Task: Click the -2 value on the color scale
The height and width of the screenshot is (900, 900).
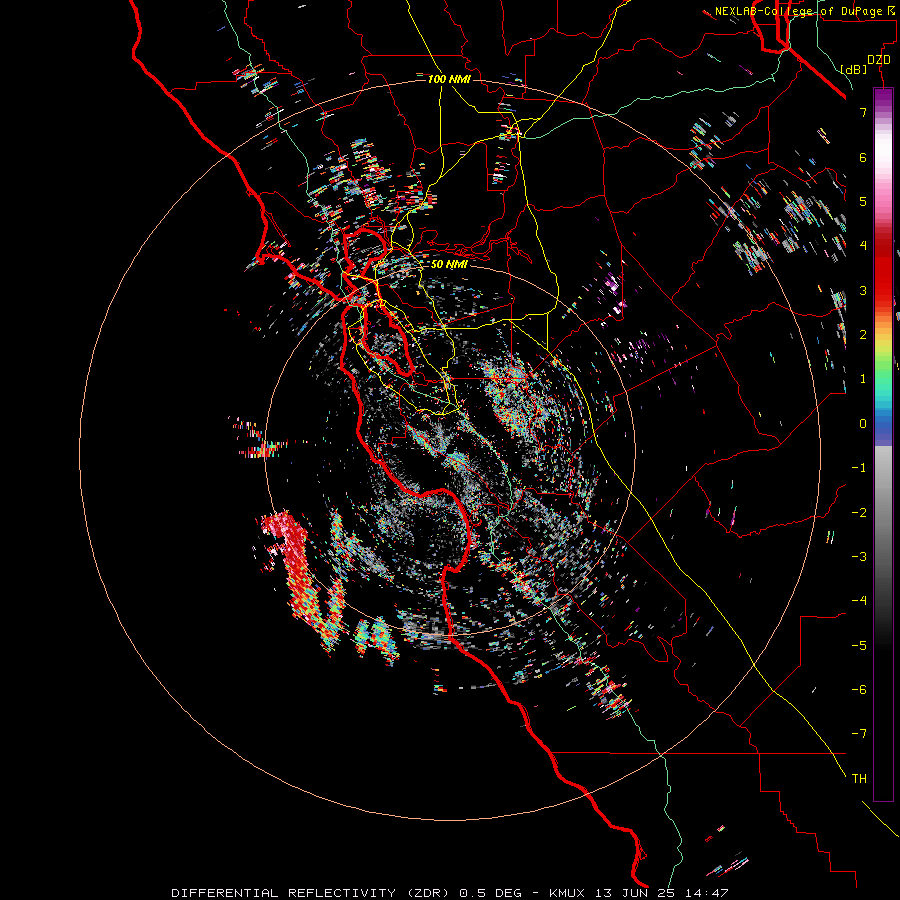Action: point(859,513)
